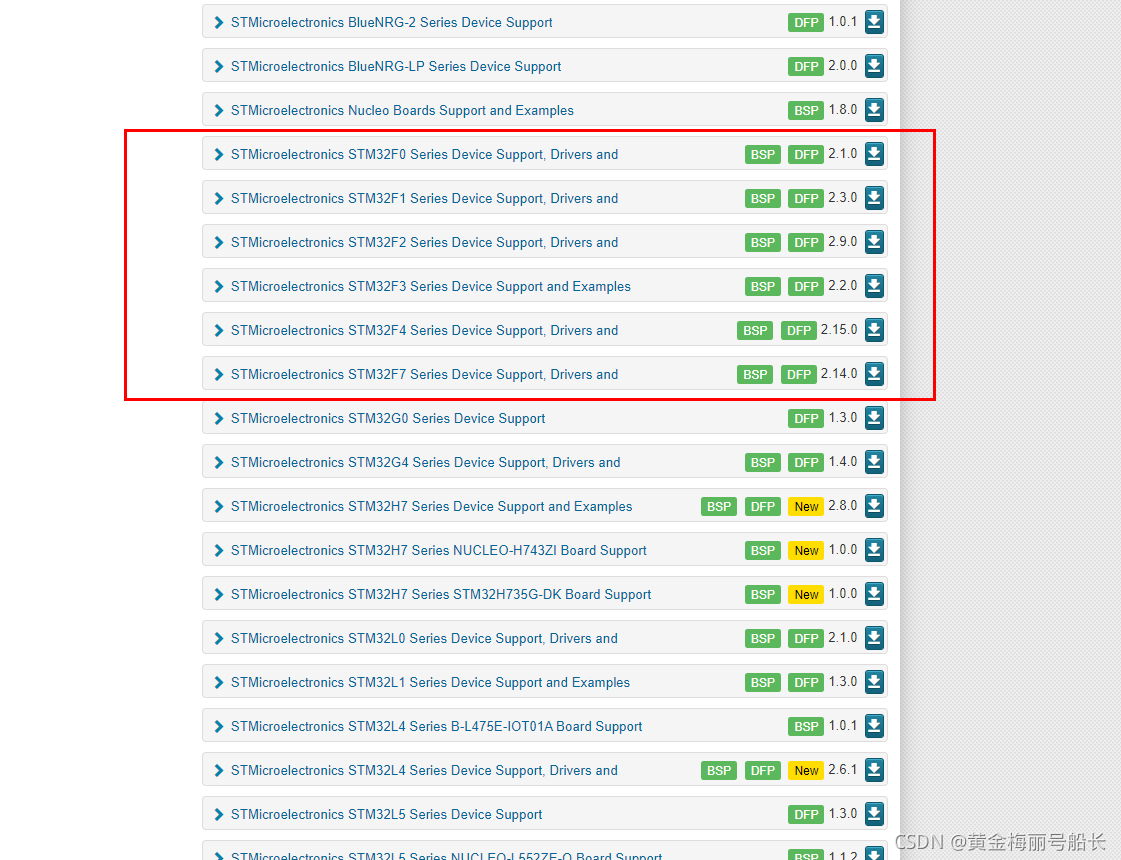Open STM32G4 Series Device Support link
Screen dimensions: 1121x860
(425, 463)
